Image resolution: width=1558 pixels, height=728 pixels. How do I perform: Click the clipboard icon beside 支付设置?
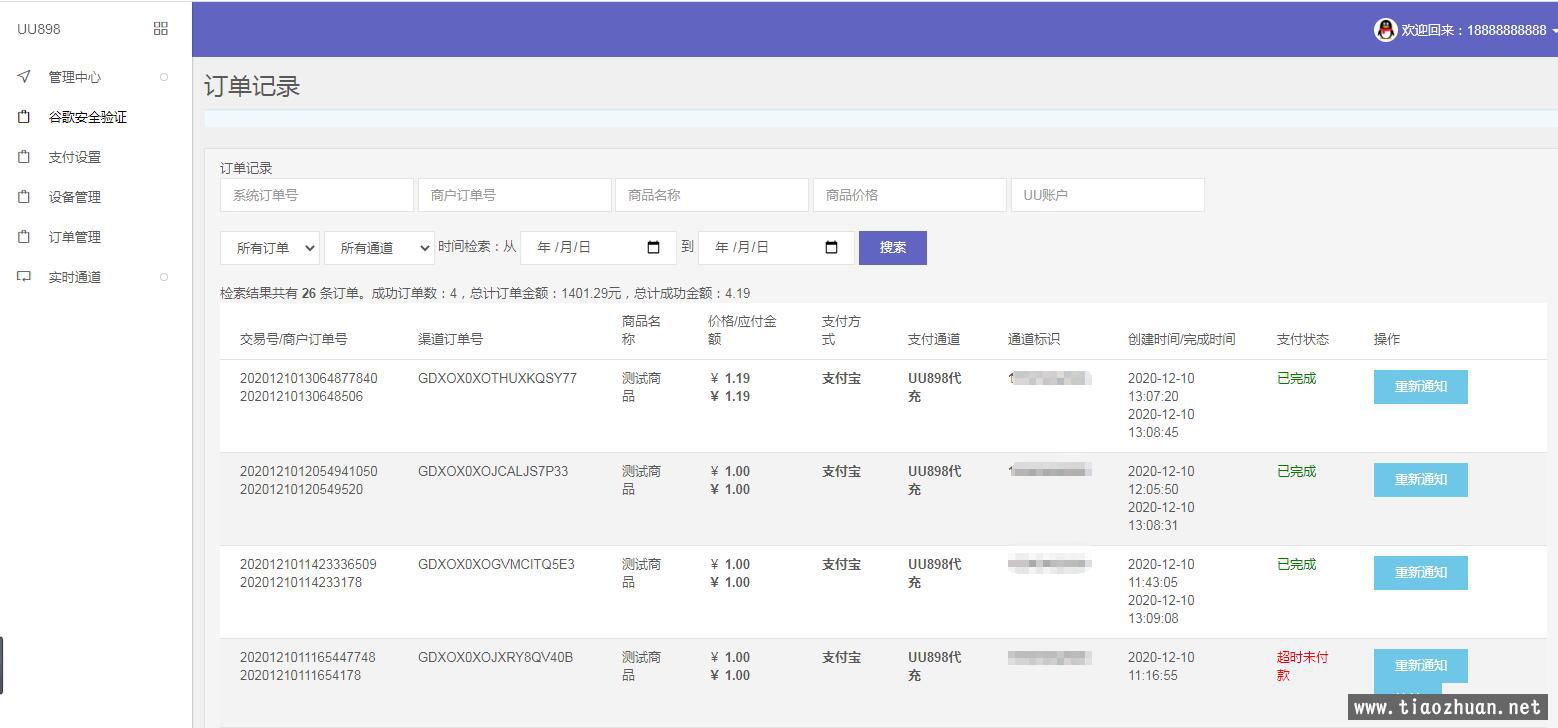pyautogui.click(x=25, y=157)
